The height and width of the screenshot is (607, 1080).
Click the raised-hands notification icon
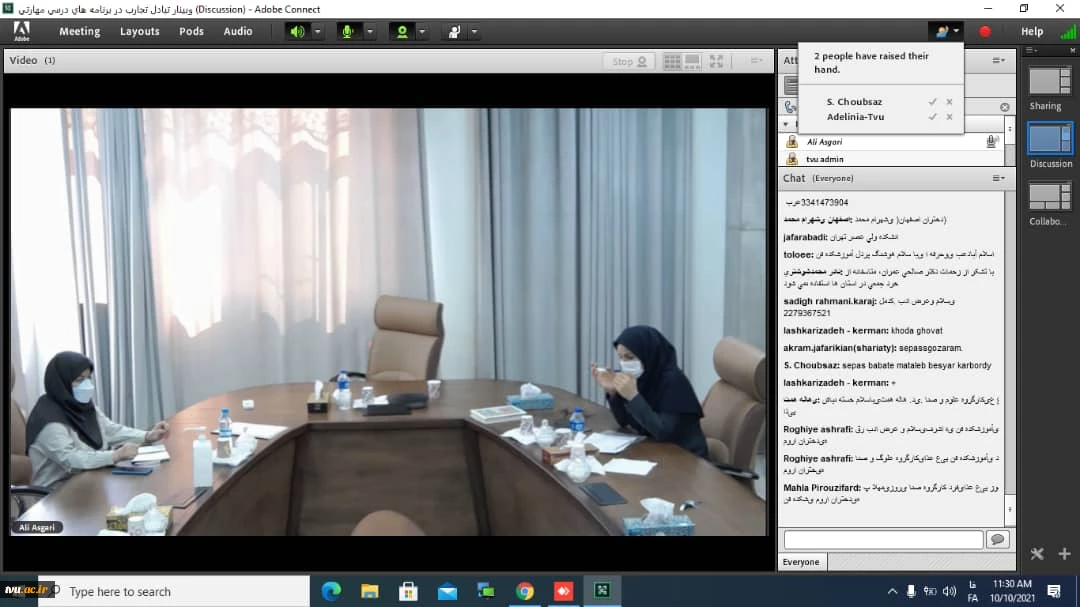941,31
